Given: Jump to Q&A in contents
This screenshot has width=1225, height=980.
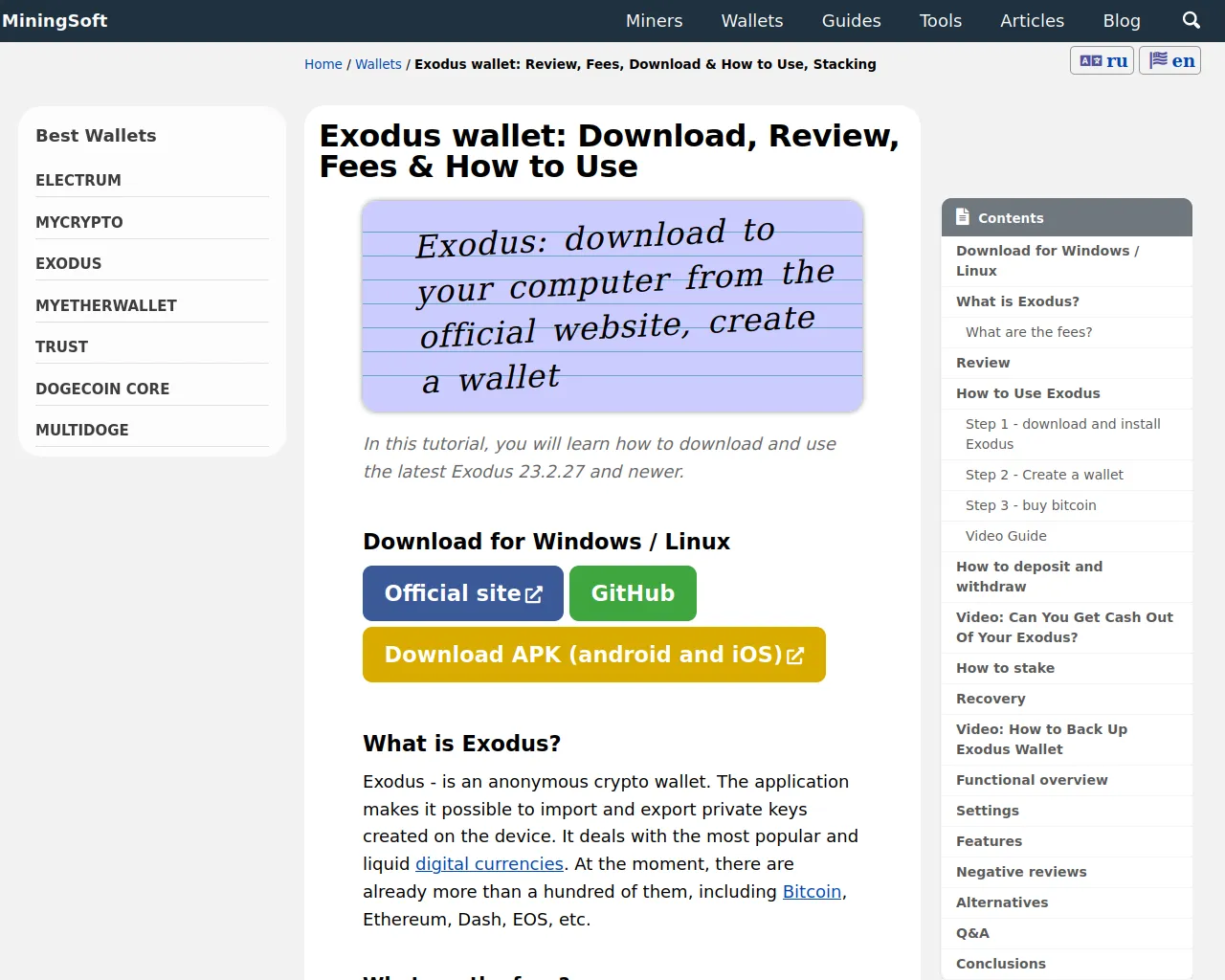Looking at the screenshot, I should [x=1067, y=933].
